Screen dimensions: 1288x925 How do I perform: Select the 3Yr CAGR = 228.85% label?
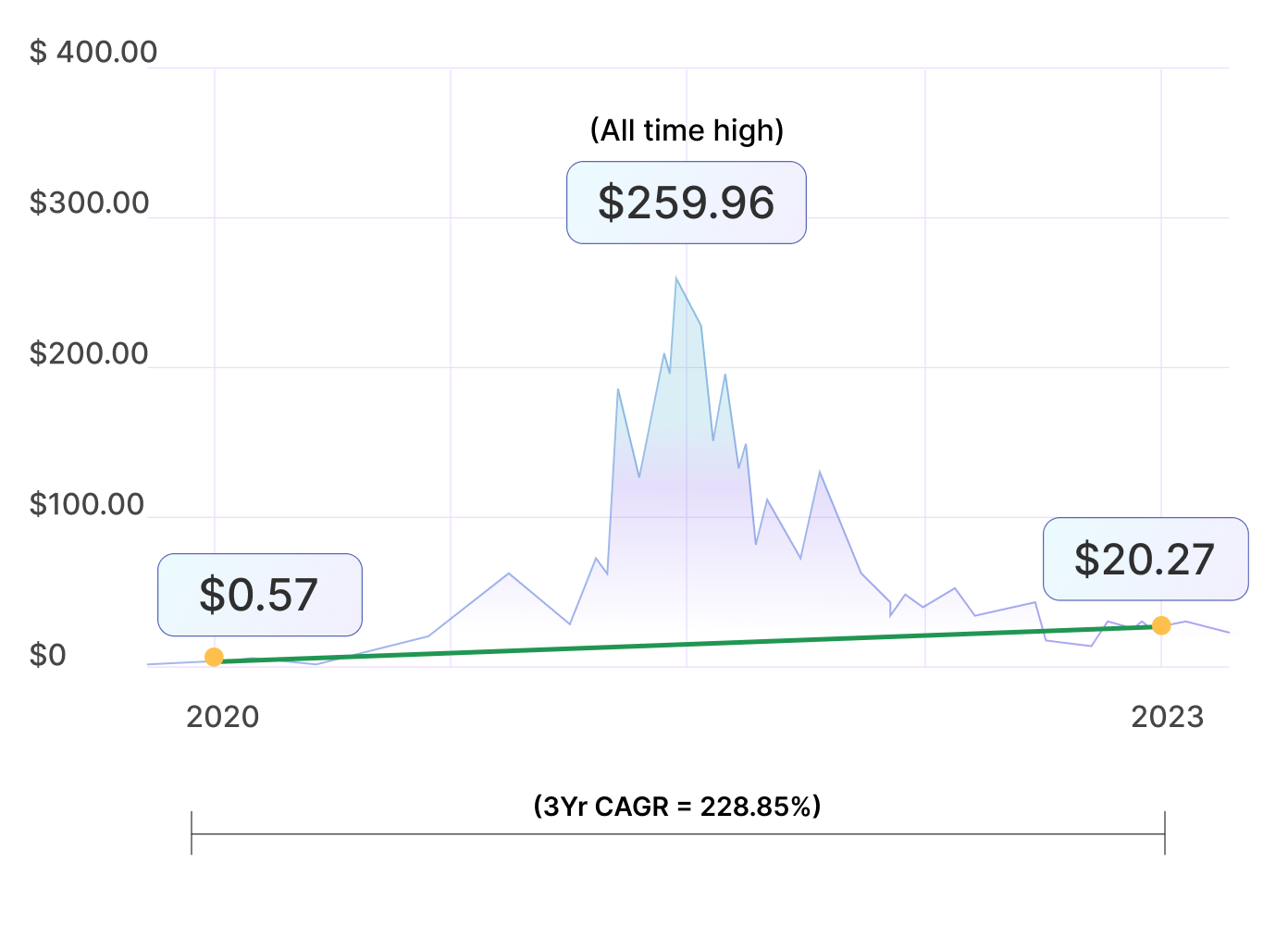pos(677,807)
